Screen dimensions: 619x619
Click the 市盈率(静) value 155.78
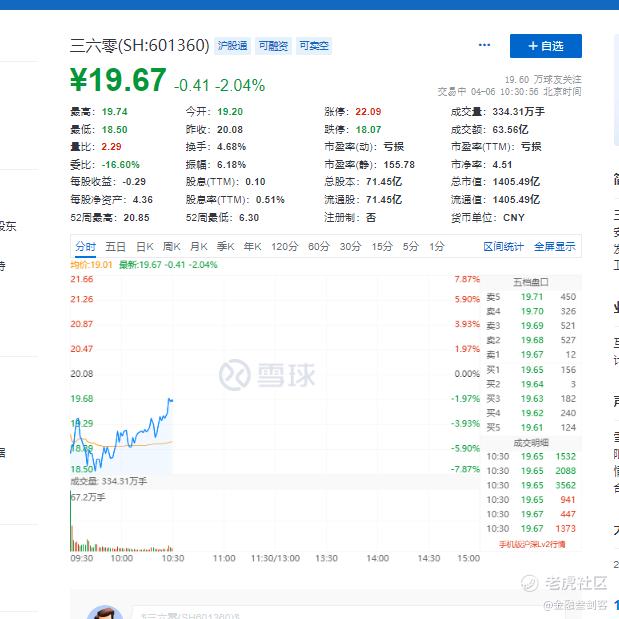point(399,165)
